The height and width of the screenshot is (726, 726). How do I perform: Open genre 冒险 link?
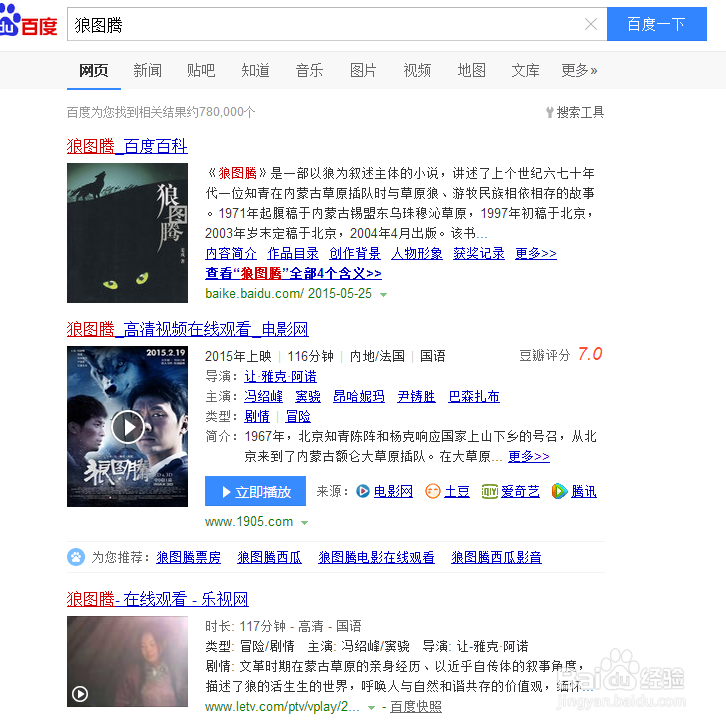coord(298,416)
